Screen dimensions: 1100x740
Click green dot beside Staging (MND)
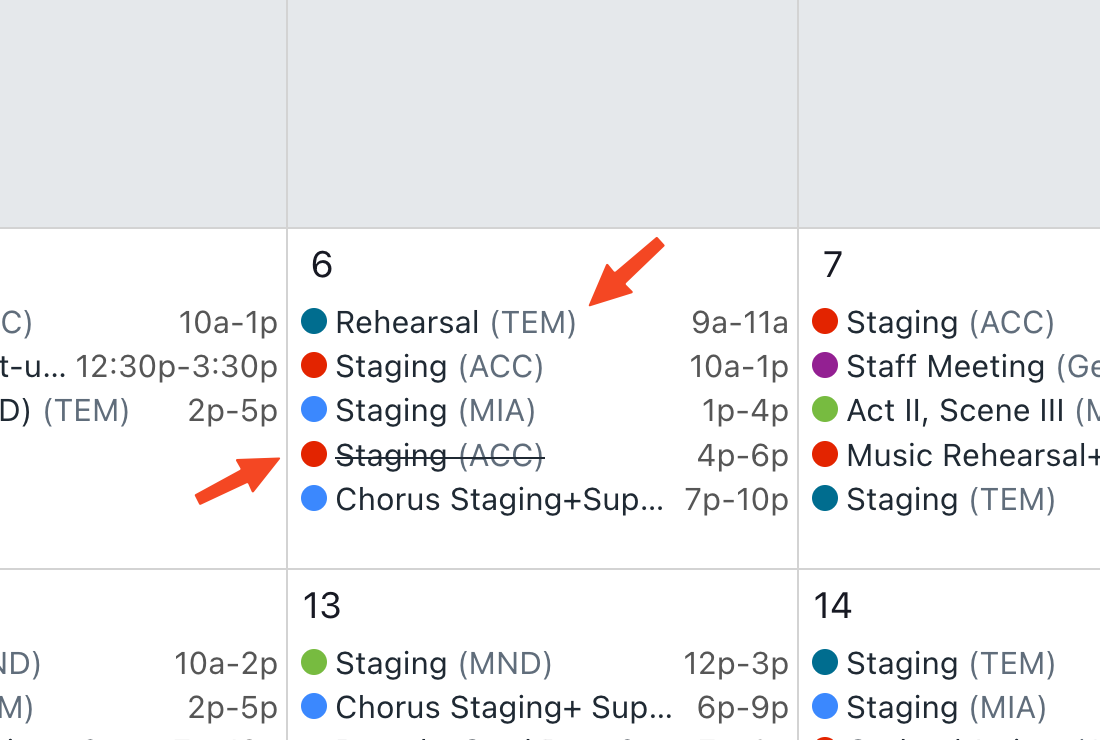314,662
